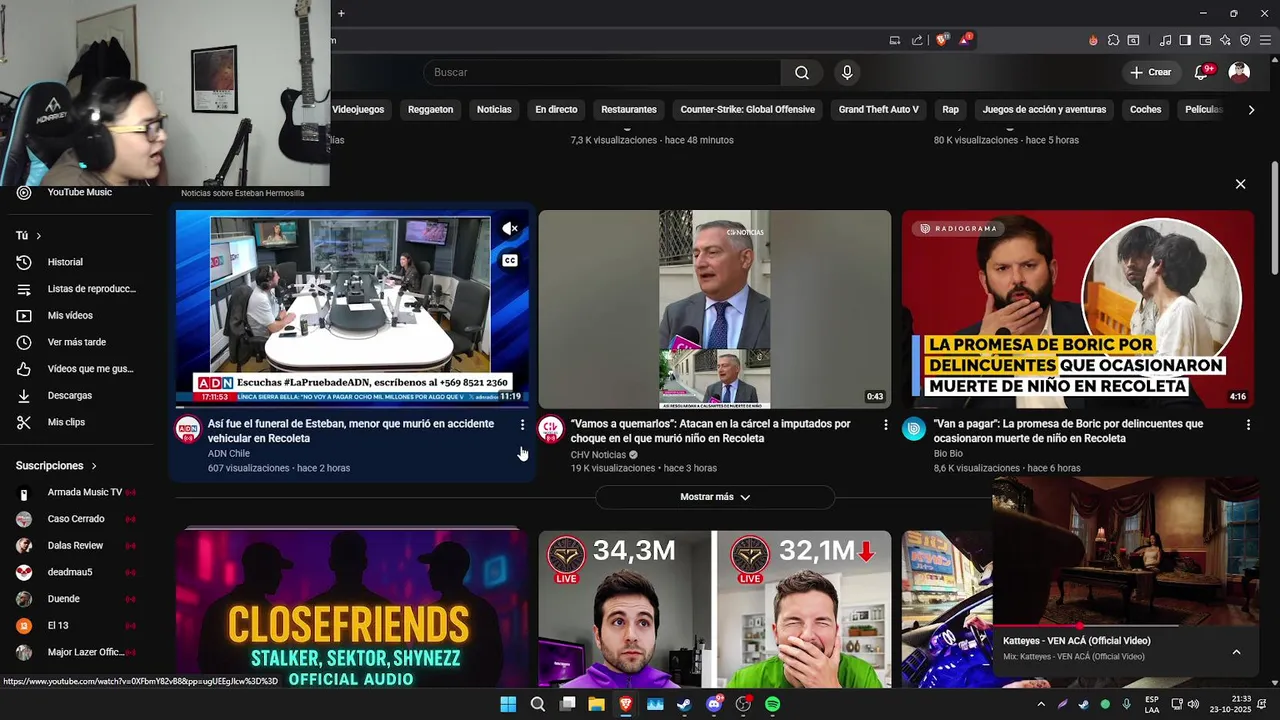Open browser extensions puzzle icon
The image size is (1280, 720).
[1113, 40]
